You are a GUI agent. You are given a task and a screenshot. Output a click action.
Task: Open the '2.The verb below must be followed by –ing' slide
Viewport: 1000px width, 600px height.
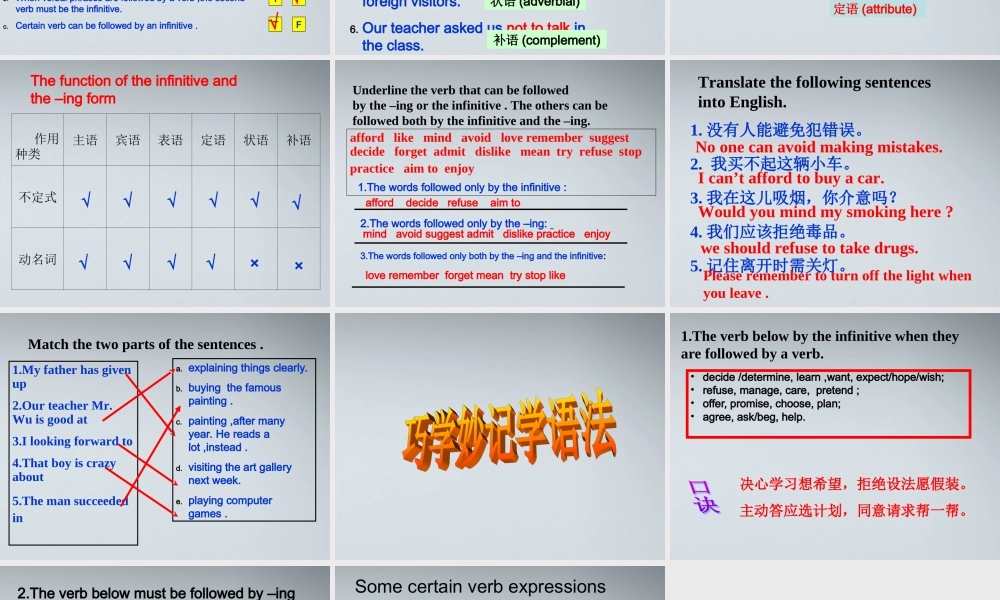[x=165, y=583]
